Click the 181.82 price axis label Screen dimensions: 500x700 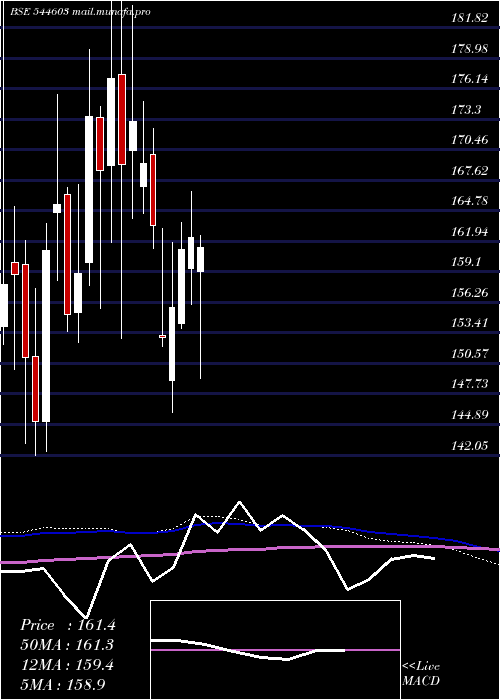pos(469,18)
